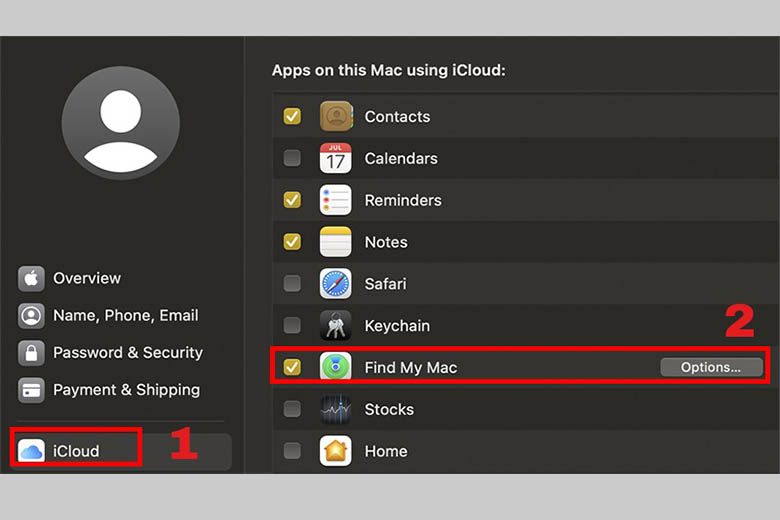
Task: Click the Home app icon
Action: tap(336, 451)
